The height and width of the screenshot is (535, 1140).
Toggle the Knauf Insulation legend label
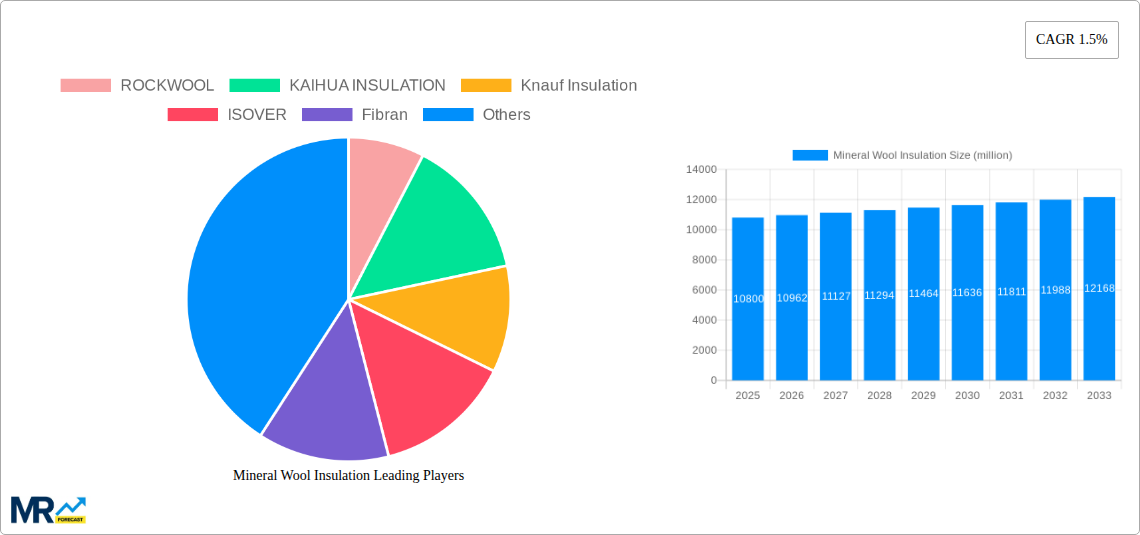click(579, 85)
